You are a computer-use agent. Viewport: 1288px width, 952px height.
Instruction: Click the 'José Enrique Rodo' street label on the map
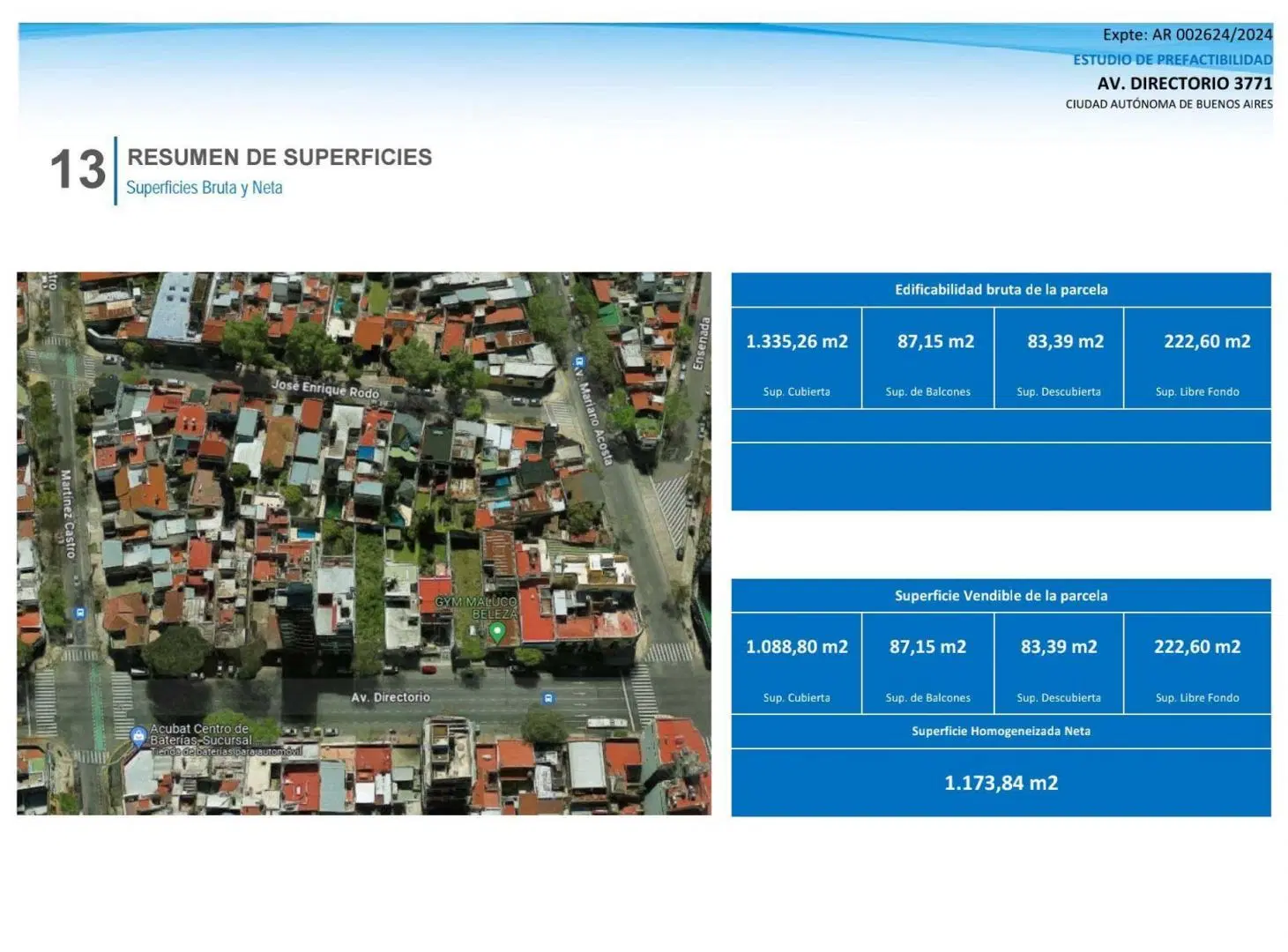click(324, 388)
